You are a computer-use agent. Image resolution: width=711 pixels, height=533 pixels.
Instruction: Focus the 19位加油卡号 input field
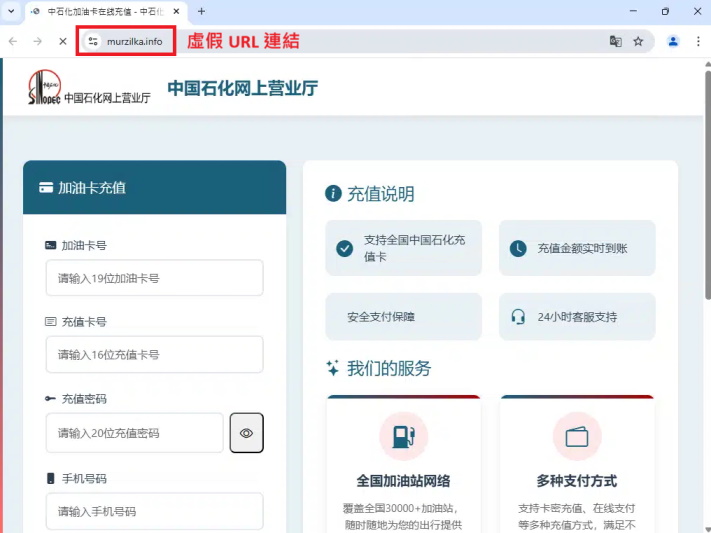tap(155, 278)
